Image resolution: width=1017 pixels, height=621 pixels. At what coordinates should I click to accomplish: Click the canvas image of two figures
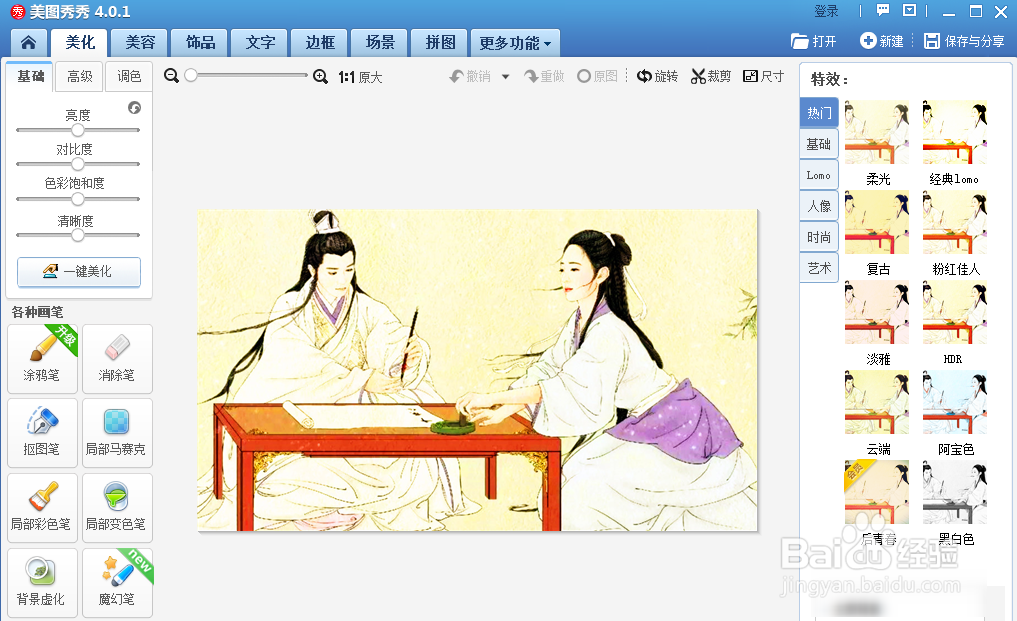click(477, 370)
